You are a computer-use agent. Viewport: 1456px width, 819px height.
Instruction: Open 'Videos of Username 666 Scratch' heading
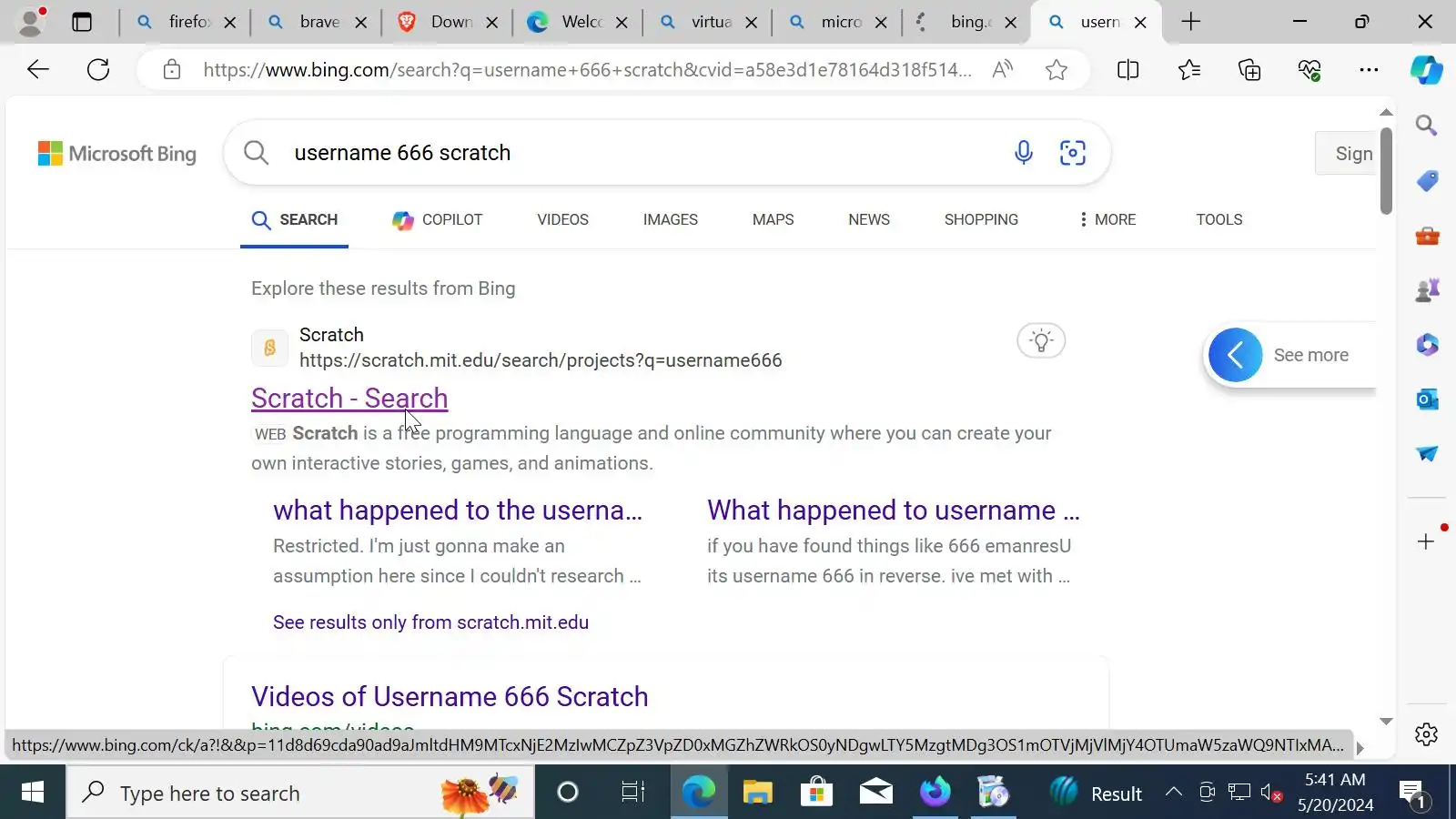[450, 697]
